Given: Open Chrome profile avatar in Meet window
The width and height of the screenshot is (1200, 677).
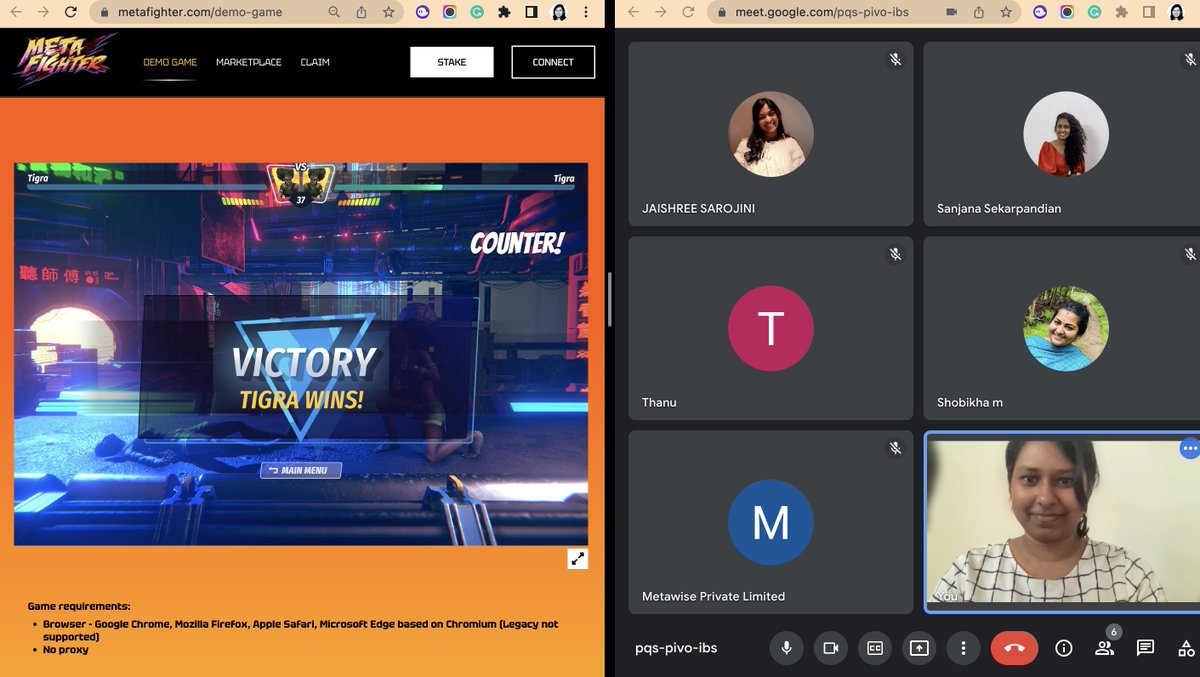Looking at the screenshot, I should [x=1176, y=12].
